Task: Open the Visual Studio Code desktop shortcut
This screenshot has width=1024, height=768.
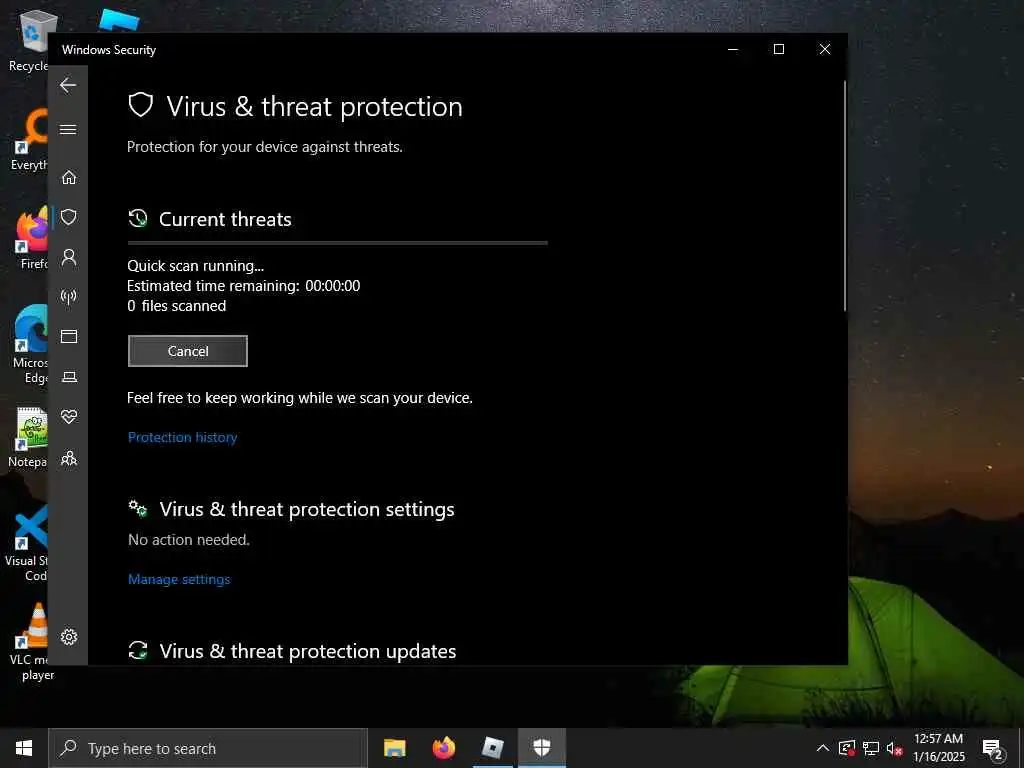Action: [x=27, y=543]
